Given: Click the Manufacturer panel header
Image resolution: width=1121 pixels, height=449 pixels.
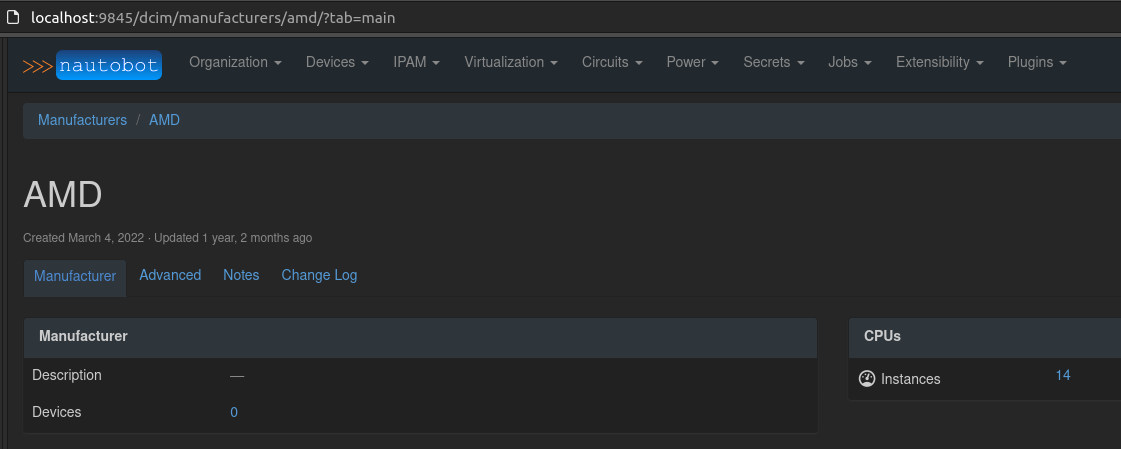Looking at the screenshot, I should click(x=420, y=338).
